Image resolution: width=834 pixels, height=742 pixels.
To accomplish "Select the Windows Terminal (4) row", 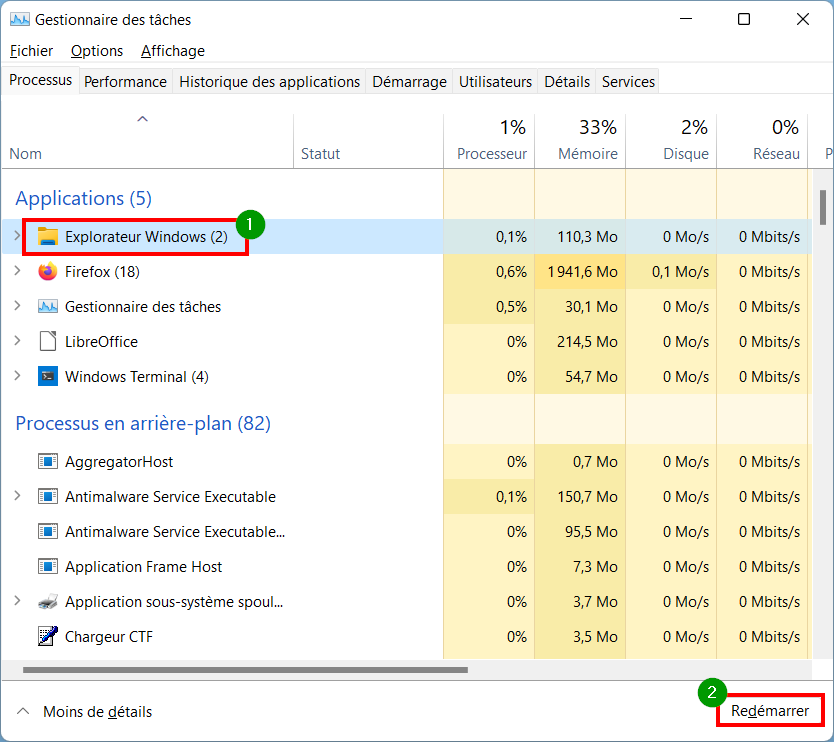I will [407, 377].
